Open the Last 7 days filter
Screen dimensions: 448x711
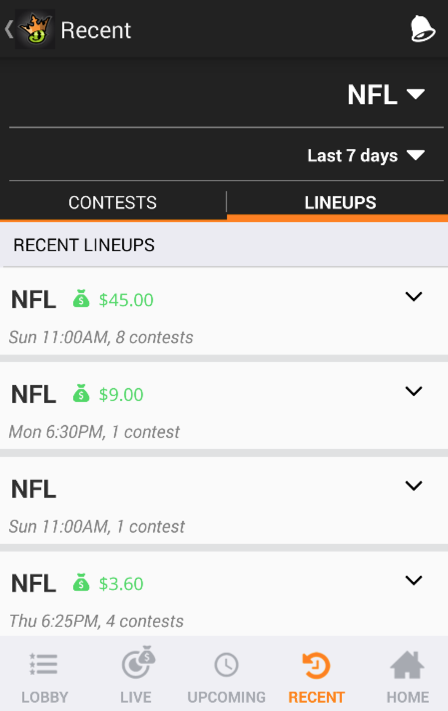(x=366, y=156)
